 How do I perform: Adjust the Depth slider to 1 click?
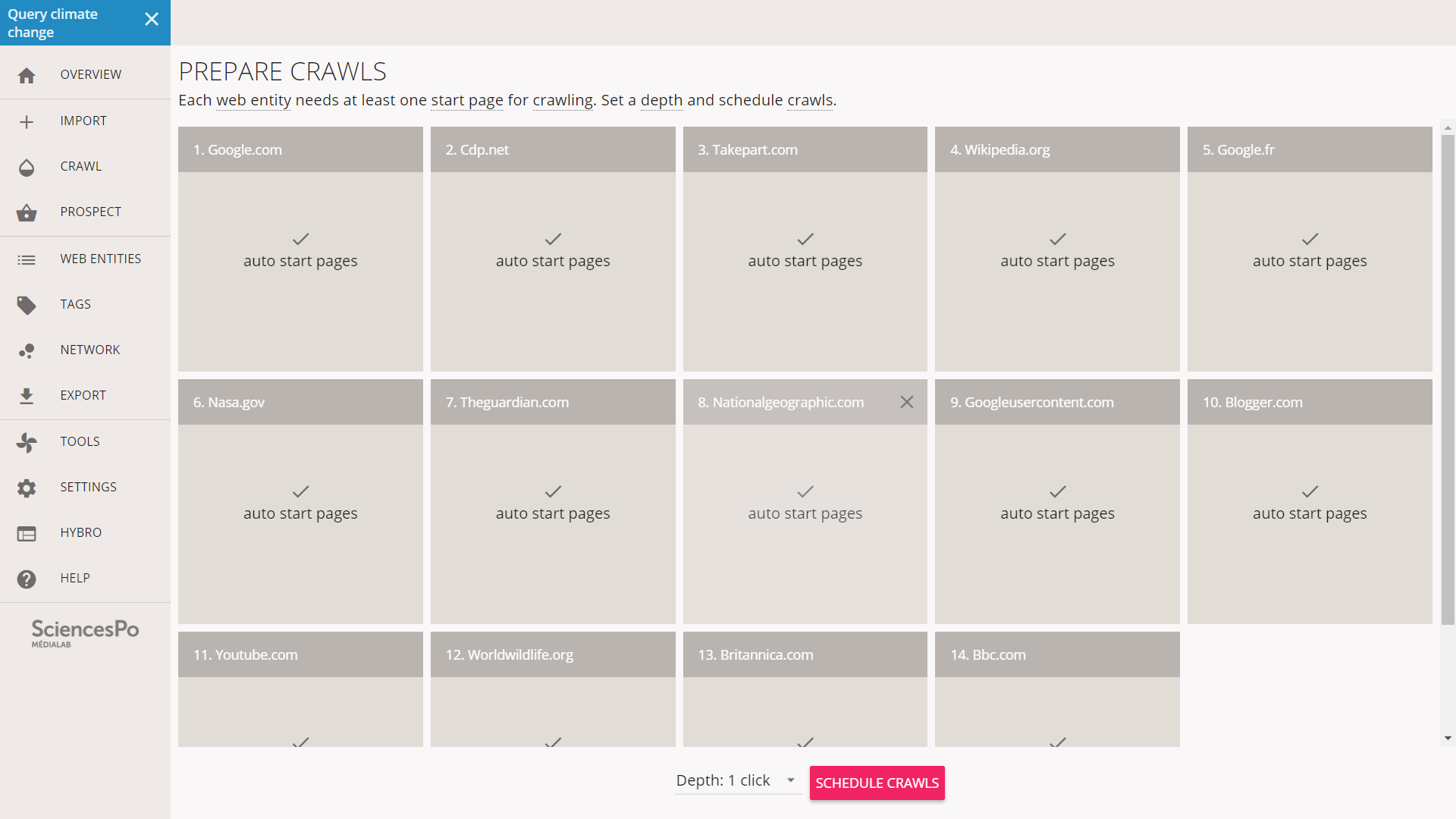pyautogui.click(x=735, y=780)
